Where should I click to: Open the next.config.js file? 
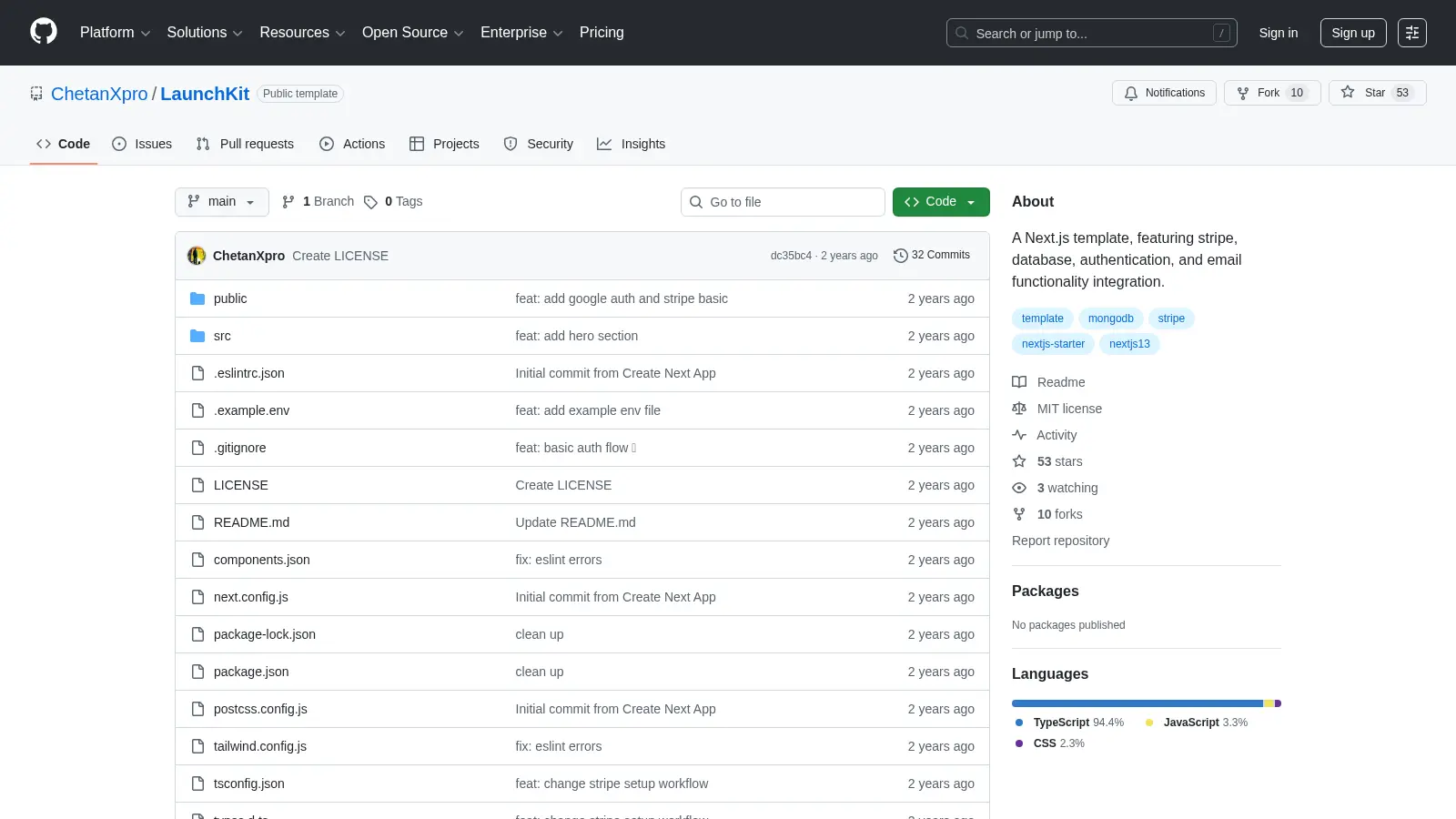click(251, 597)
